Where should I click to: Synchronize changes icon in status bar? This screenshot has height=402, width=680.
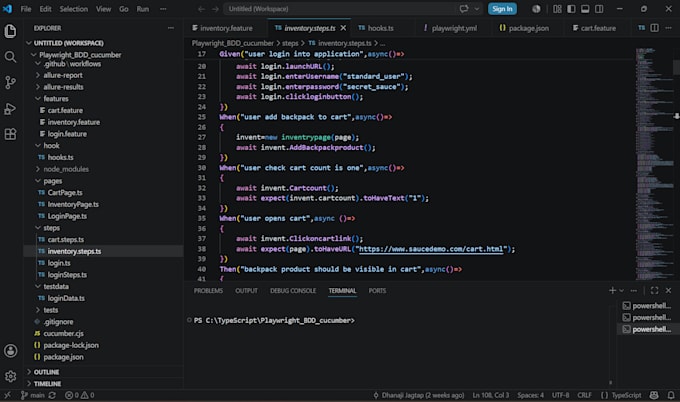52,395
